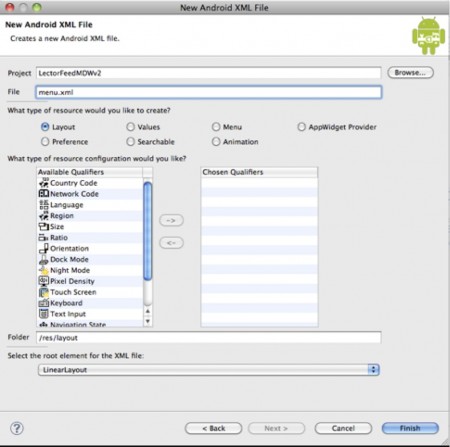Image resolution: width=450 pixels, height=447 pixels.
Task: Choose the Language qualifier icon
Action: (44, 204)
